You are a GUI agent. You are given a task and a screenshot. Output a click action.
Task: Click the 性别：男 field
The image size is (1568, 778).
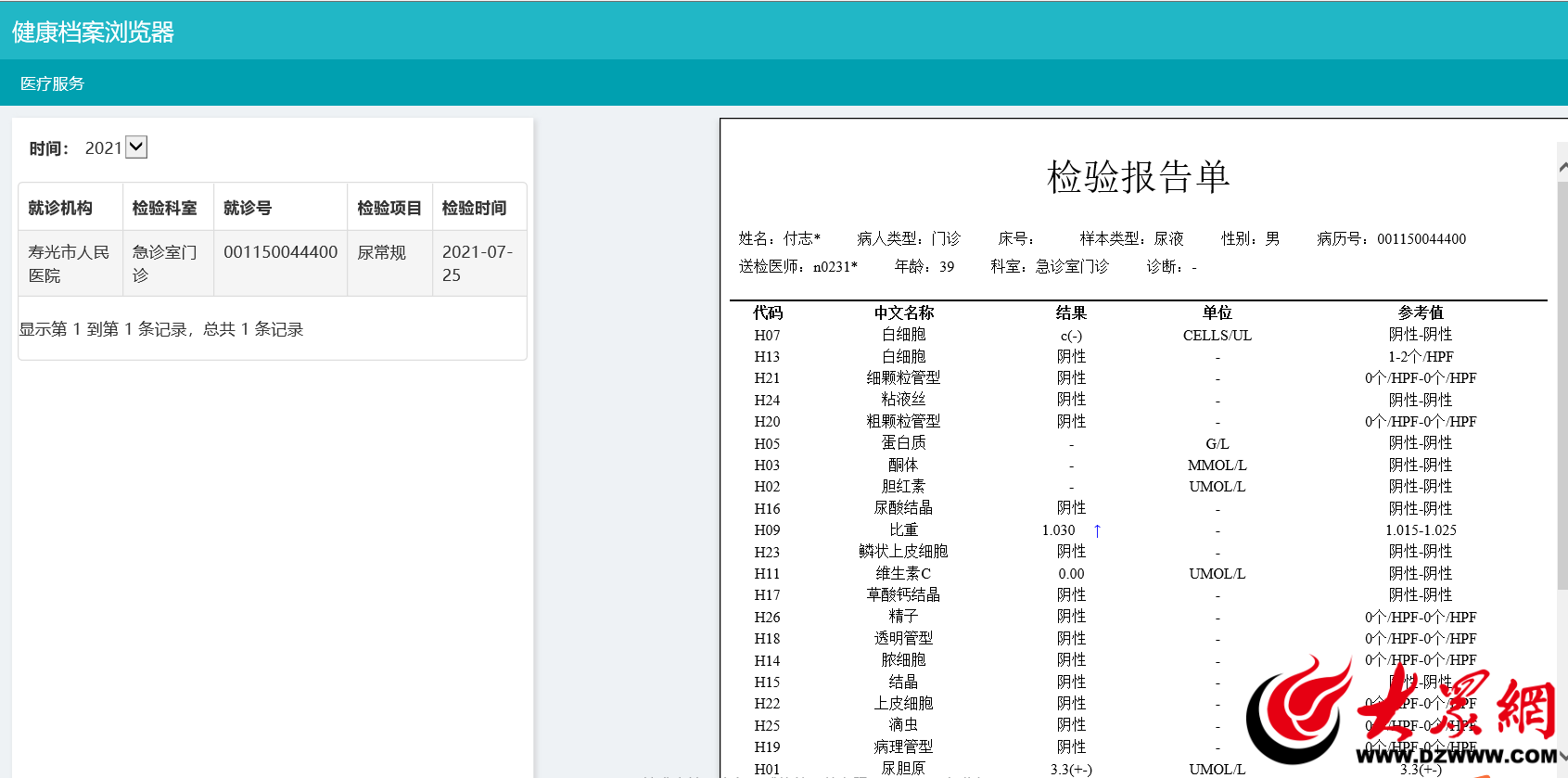1251,239
